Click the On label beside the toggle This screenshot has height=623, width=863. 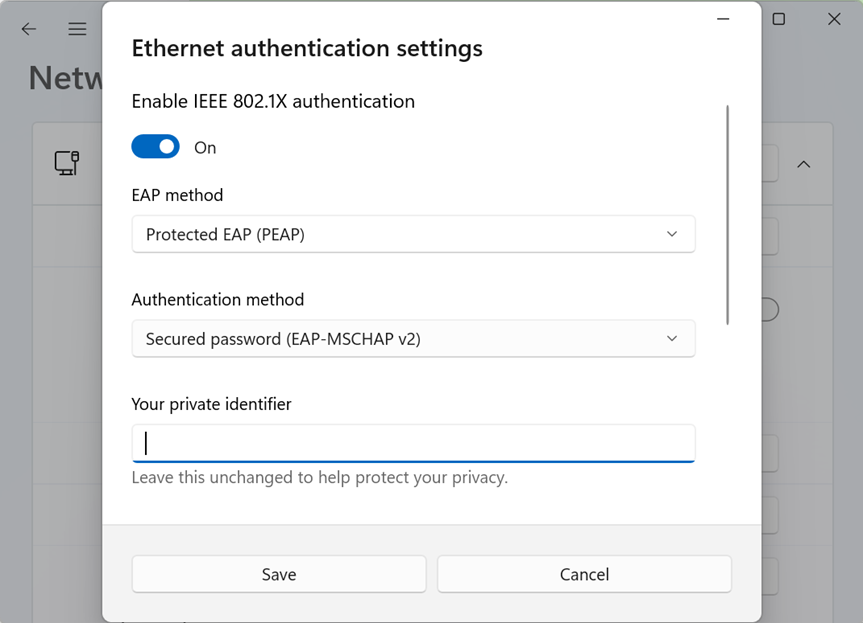[205, 148]
